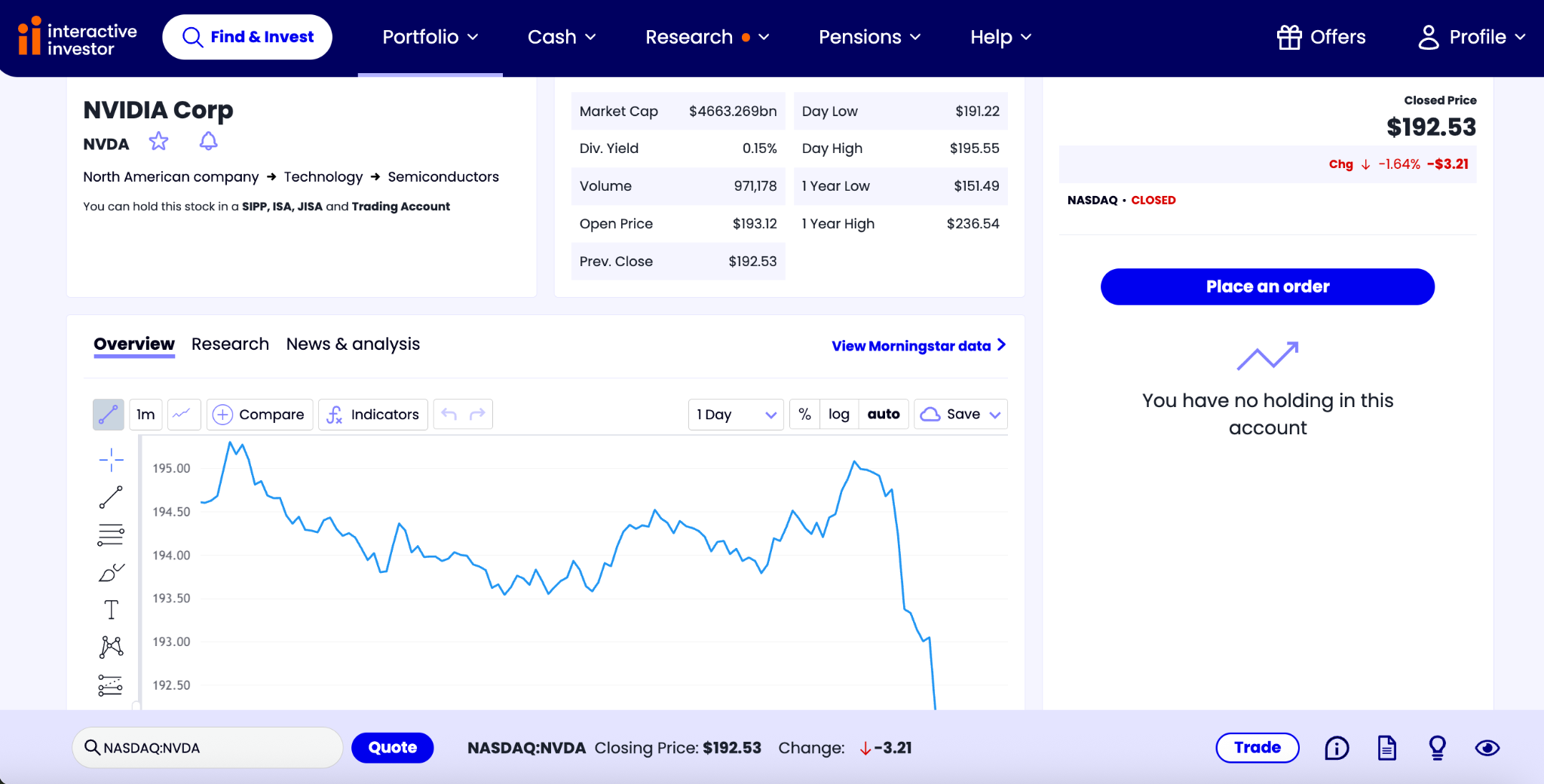Open the News & analysis tab
Image resolution: width=1544 pixels, height=784 pixels.
pyautogui.click(x=353, y=344)
